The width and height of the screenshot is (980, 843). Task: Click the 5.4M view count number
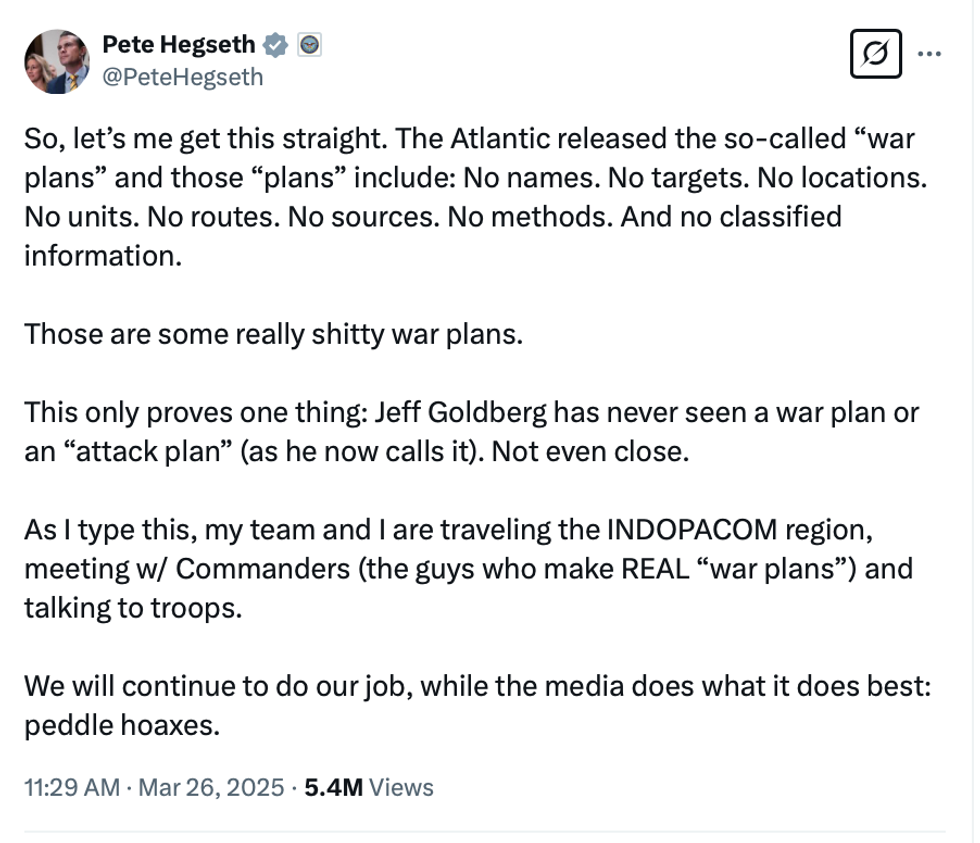point(333,787)
